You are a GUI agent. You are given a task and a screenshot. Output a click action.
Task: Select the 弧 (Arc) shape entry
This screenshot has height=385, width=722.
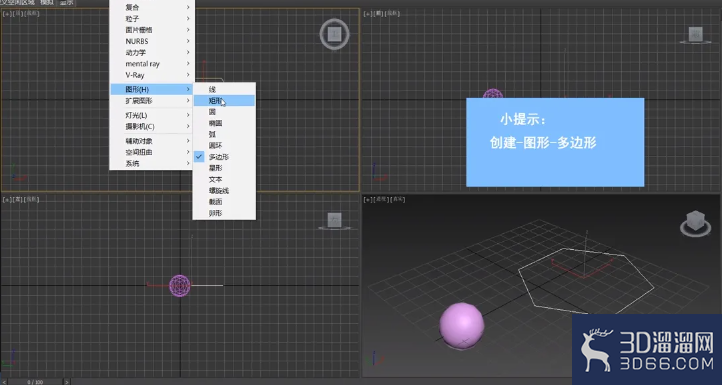(x=224, y=134)
